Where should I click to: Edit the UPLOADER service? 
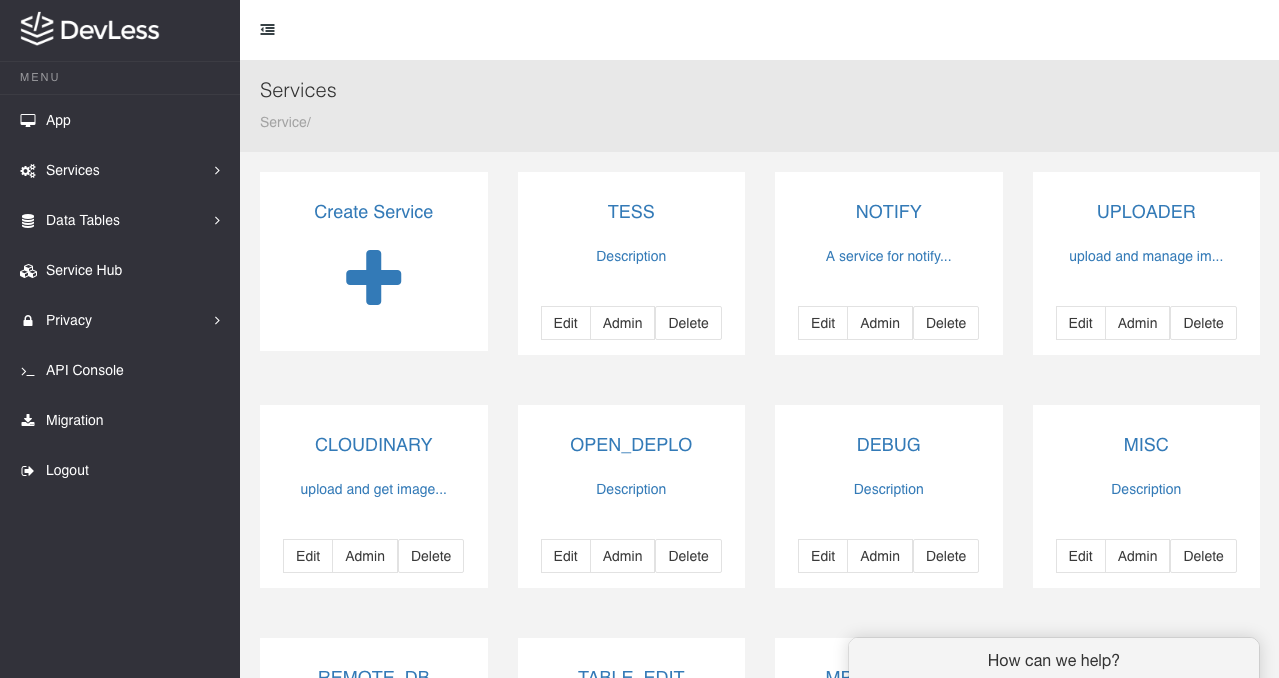(1081, 323)
